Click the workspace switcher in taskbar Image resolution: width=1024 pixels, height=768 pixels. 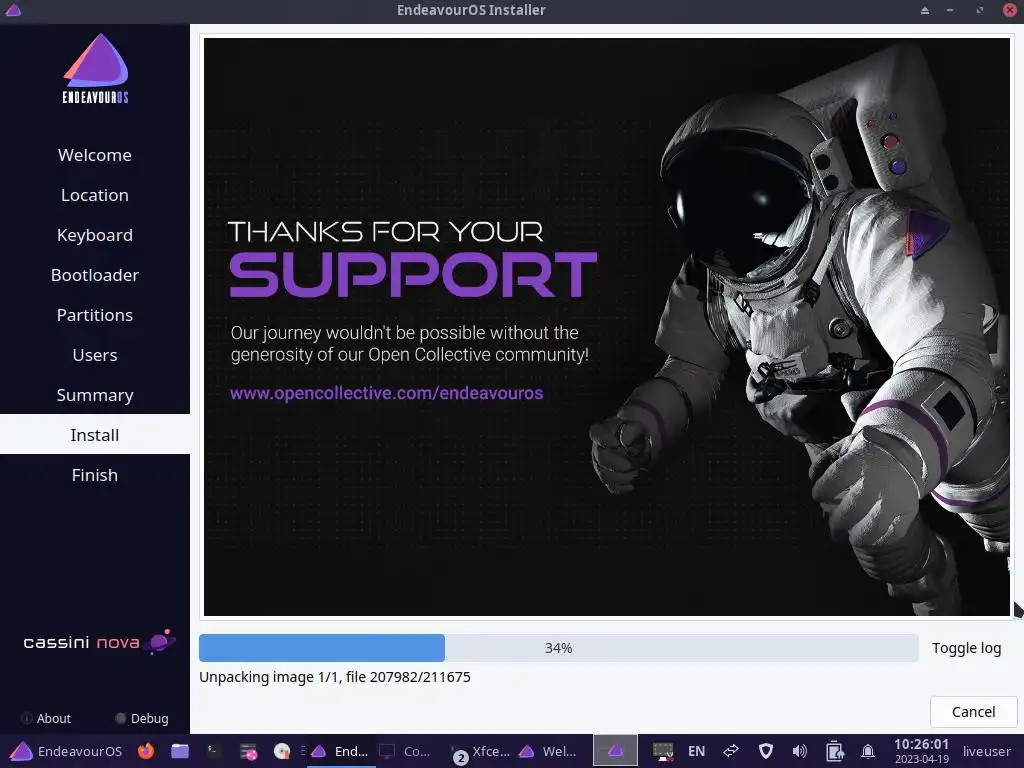[x=615, y=751]
